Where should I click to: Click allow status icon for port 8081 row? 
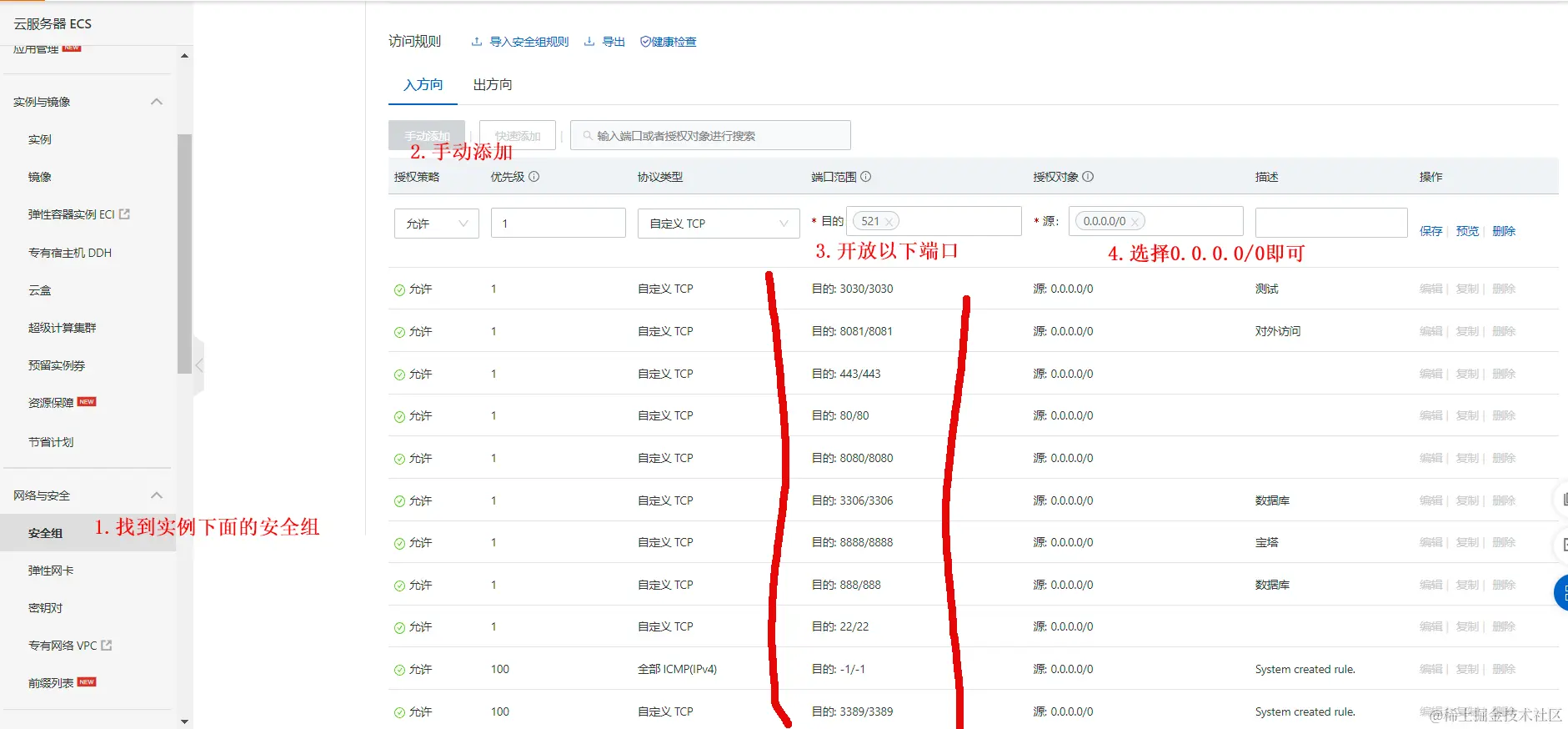point(399,332)
